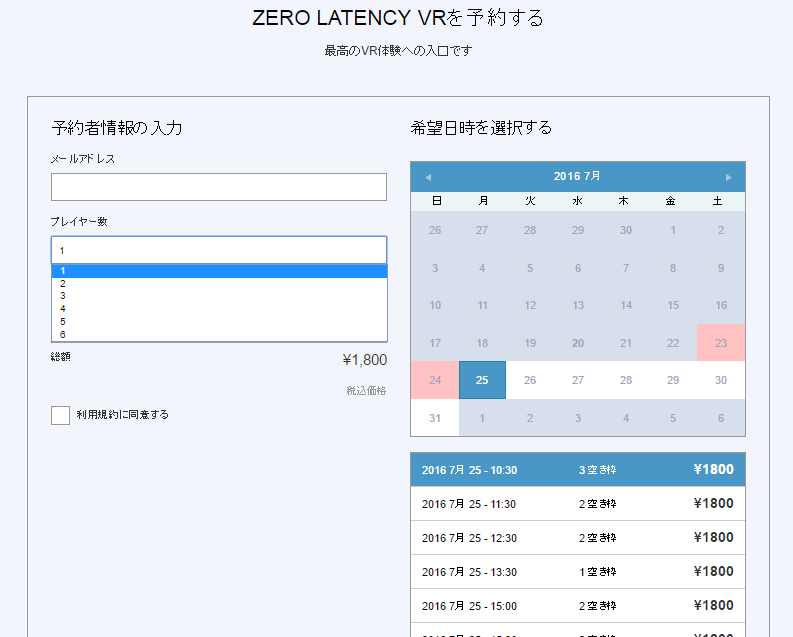The height and width of the screenshot is (637, 793).
Task: Choose the 15:00 time slot
Action: click(x=578, y=606)
